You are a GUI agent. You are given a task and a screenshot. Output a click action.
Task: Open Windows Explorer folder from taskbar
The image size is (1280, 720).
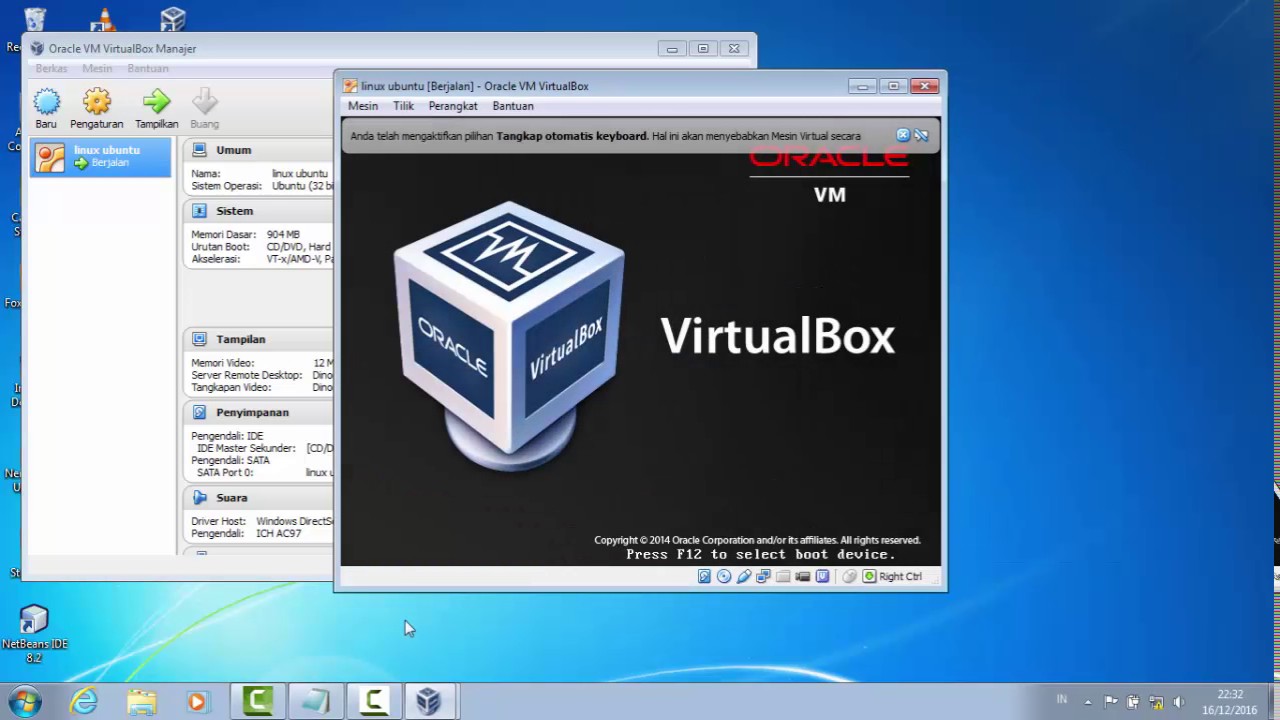pyautogui.click(x=142, y=701)
